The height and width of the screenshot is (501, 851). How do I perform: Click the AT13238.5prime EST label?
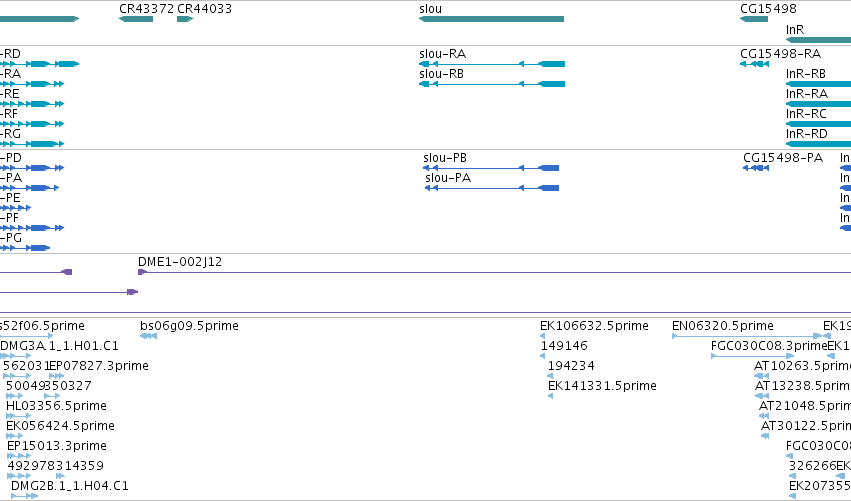803,386
